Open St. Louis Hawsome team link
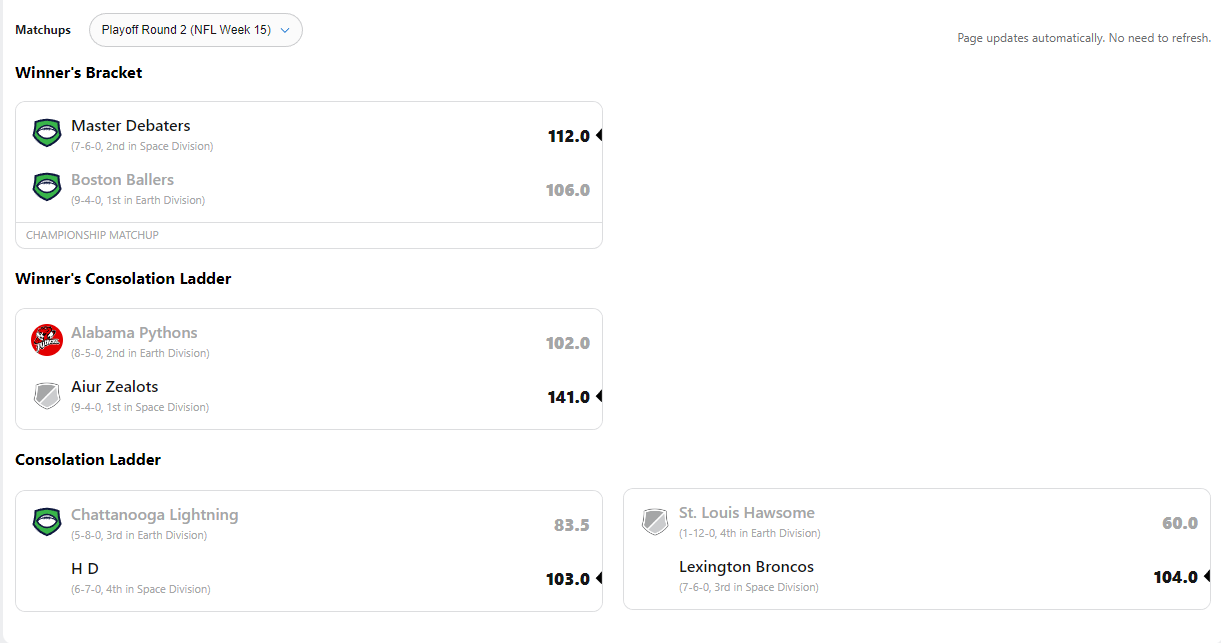The width and height of the screenshot is (1221, 643). pyautogui.click(x=746, y=513)
